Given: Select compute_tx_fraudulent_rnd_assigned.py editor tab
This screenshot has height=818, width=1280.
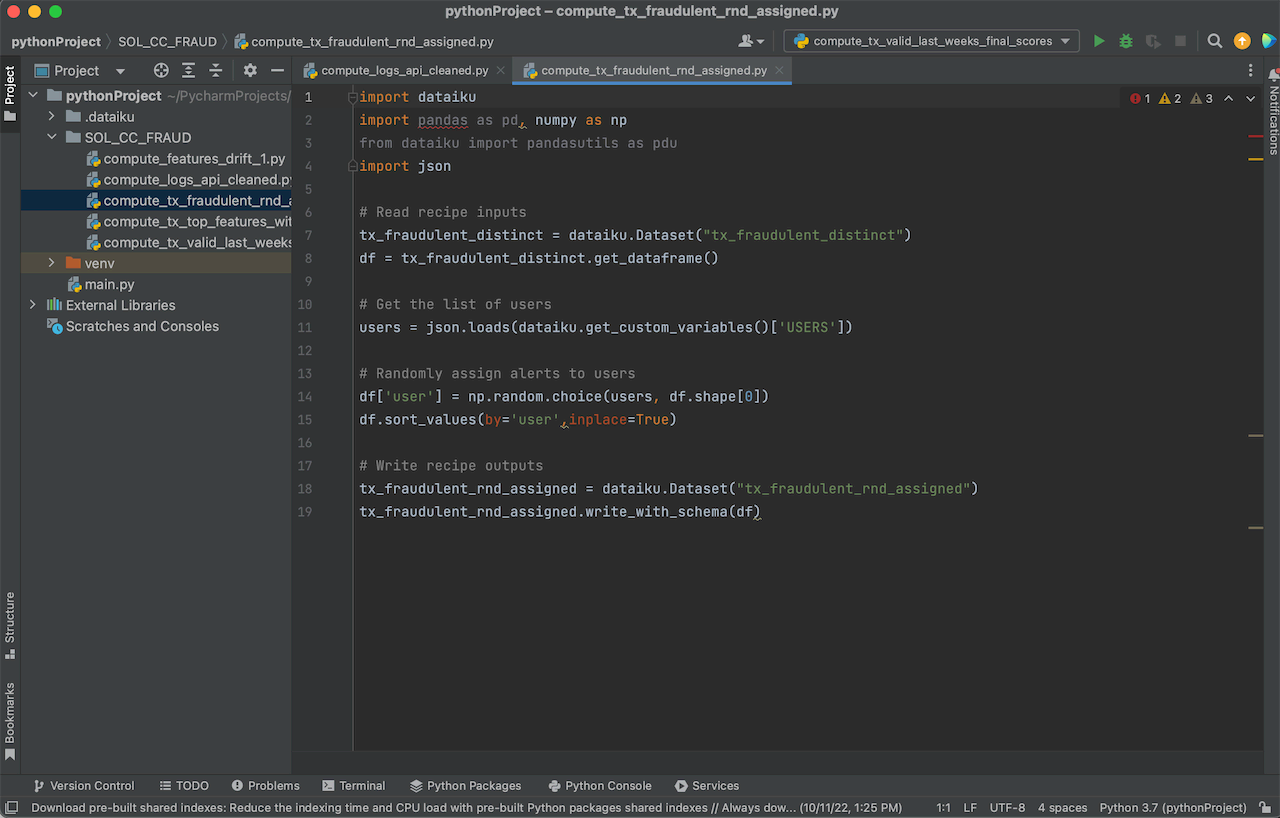Looking at the screenshot, I should 654,71.
